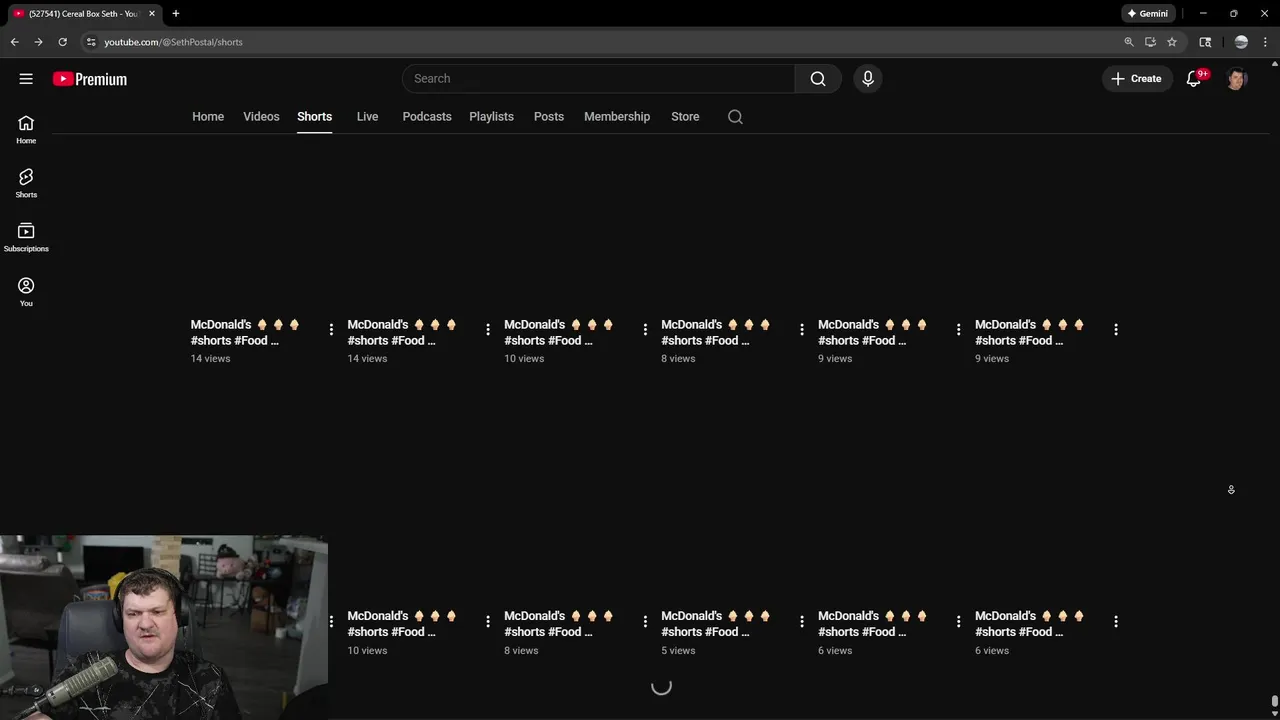Open the notifications bell
The width and height of the screenshot is (1280, 720).
click(x=1194, y=79)
